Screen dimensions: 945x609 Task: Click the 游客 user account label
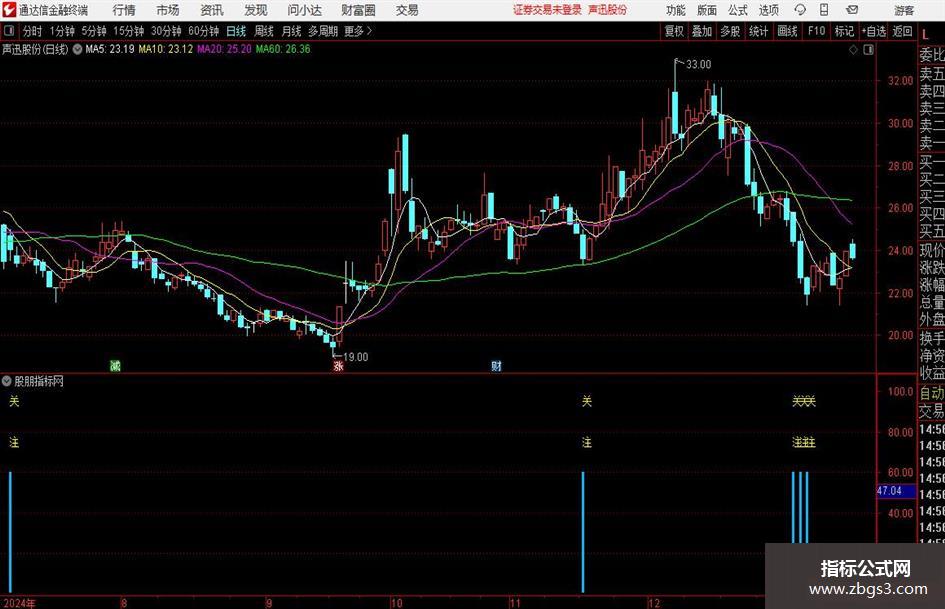pyautogui.click(x=904, y=10)
